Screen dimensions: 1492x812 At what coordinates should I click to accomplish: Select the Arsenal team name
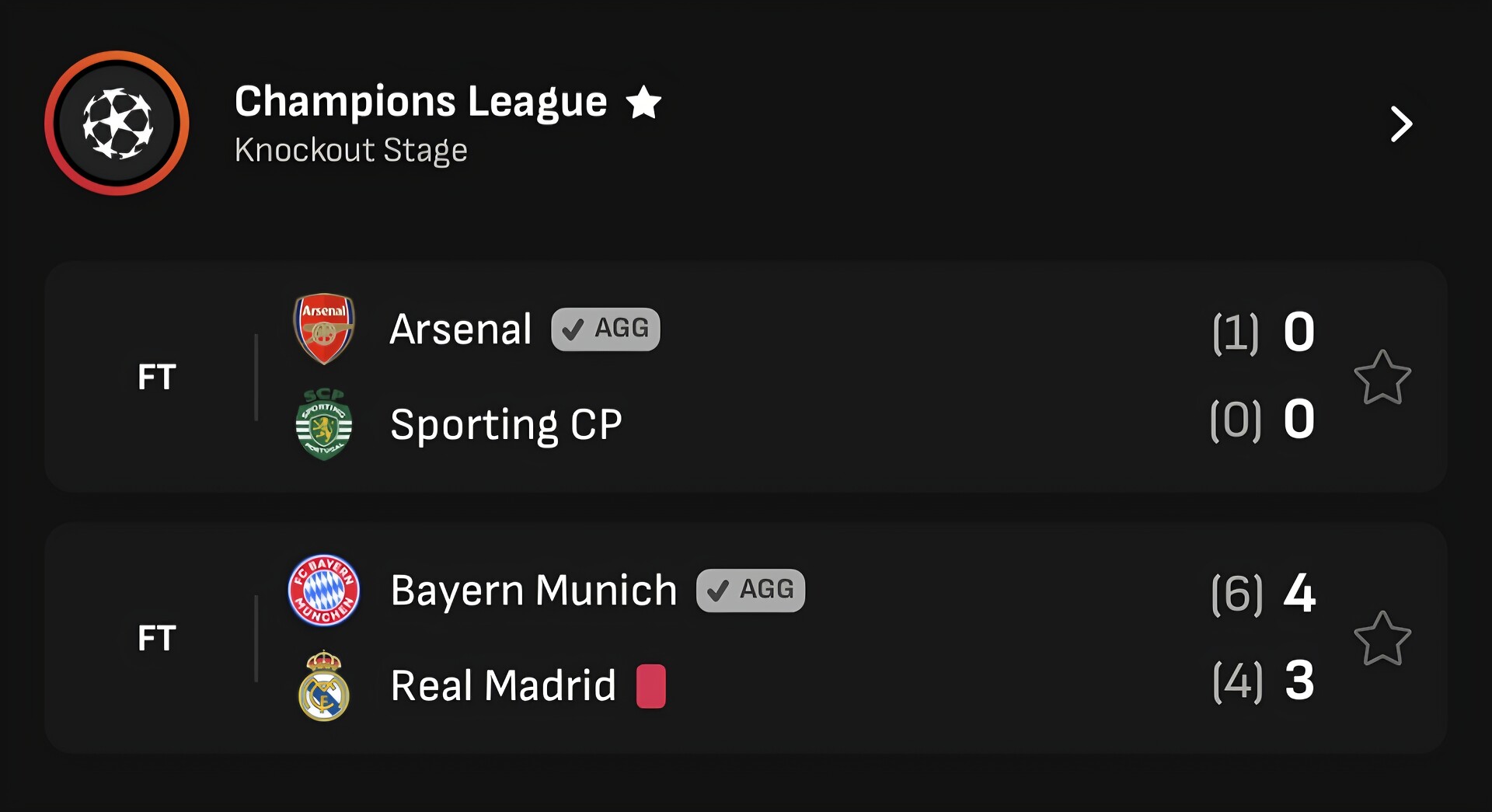[461, 329]
